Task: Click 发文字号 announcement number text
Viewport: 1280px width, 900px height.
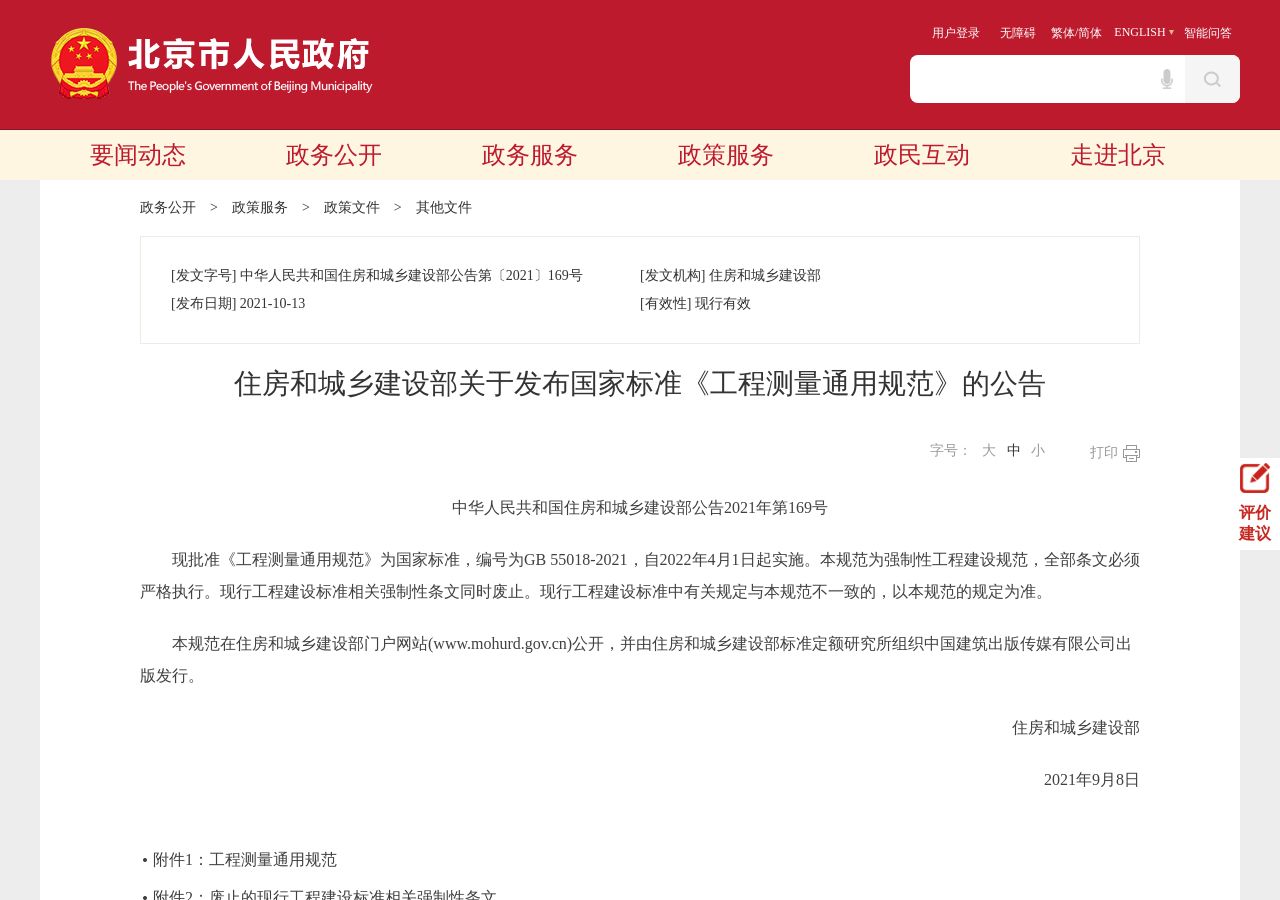Action: tap(377, 276)
